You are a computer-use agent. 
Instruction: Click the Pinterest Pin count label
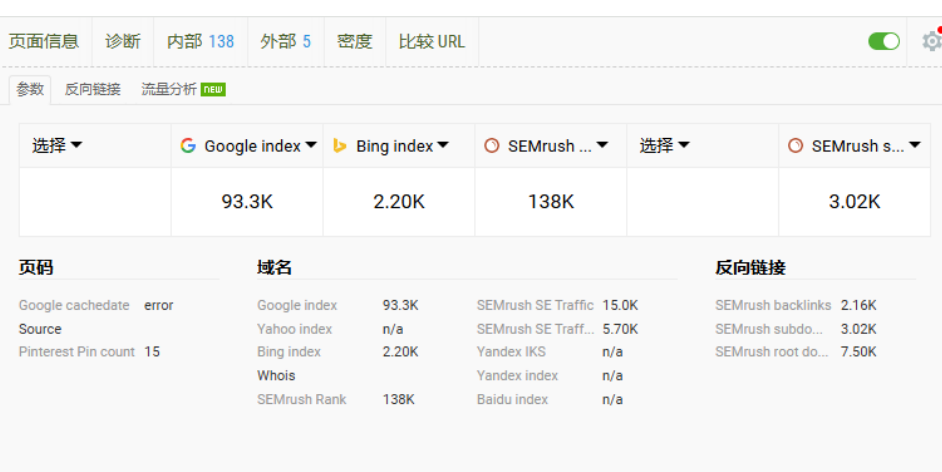(76, 352)
